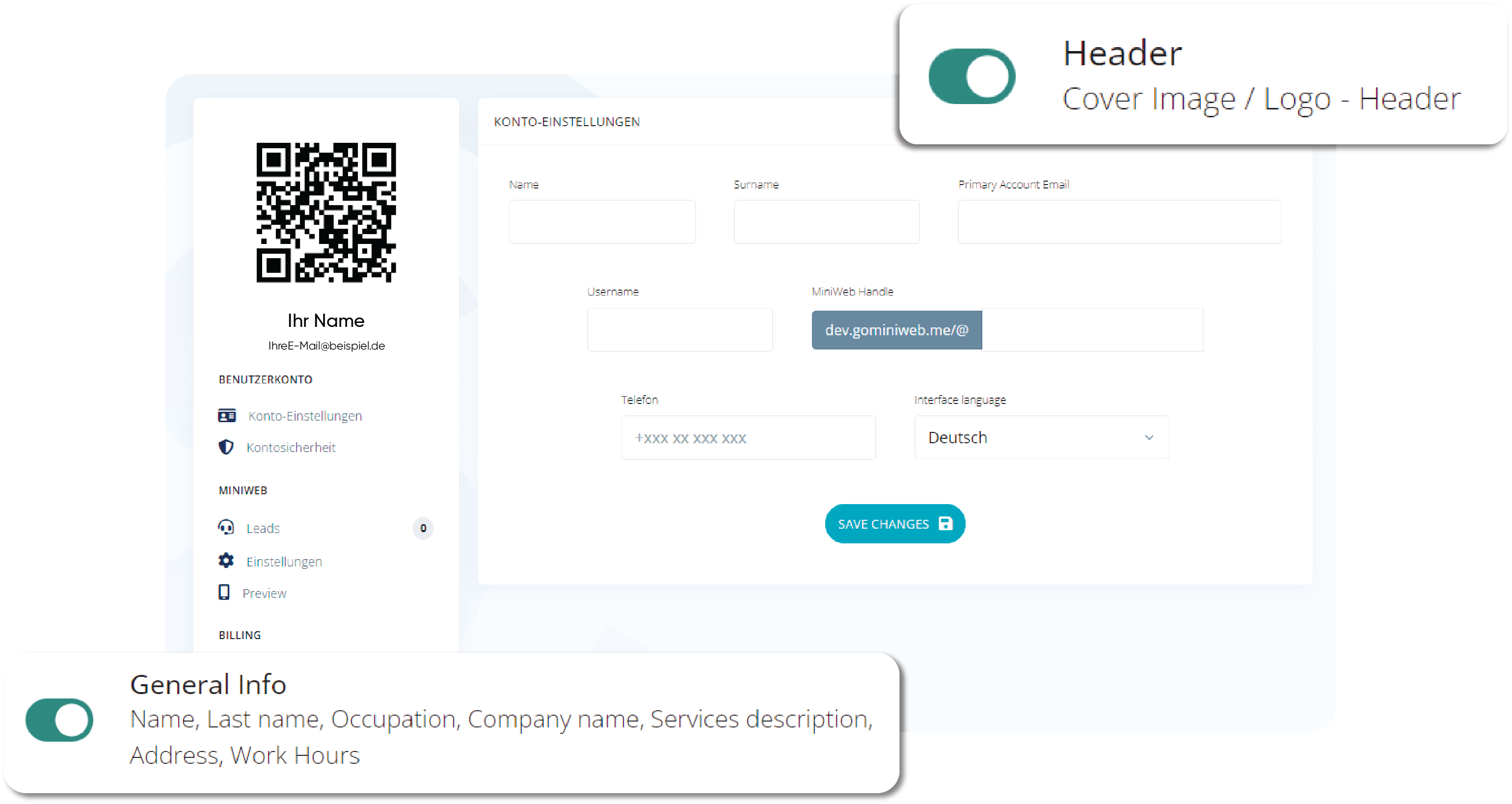Click the Leads count badge showing 0

pos(423,528)
